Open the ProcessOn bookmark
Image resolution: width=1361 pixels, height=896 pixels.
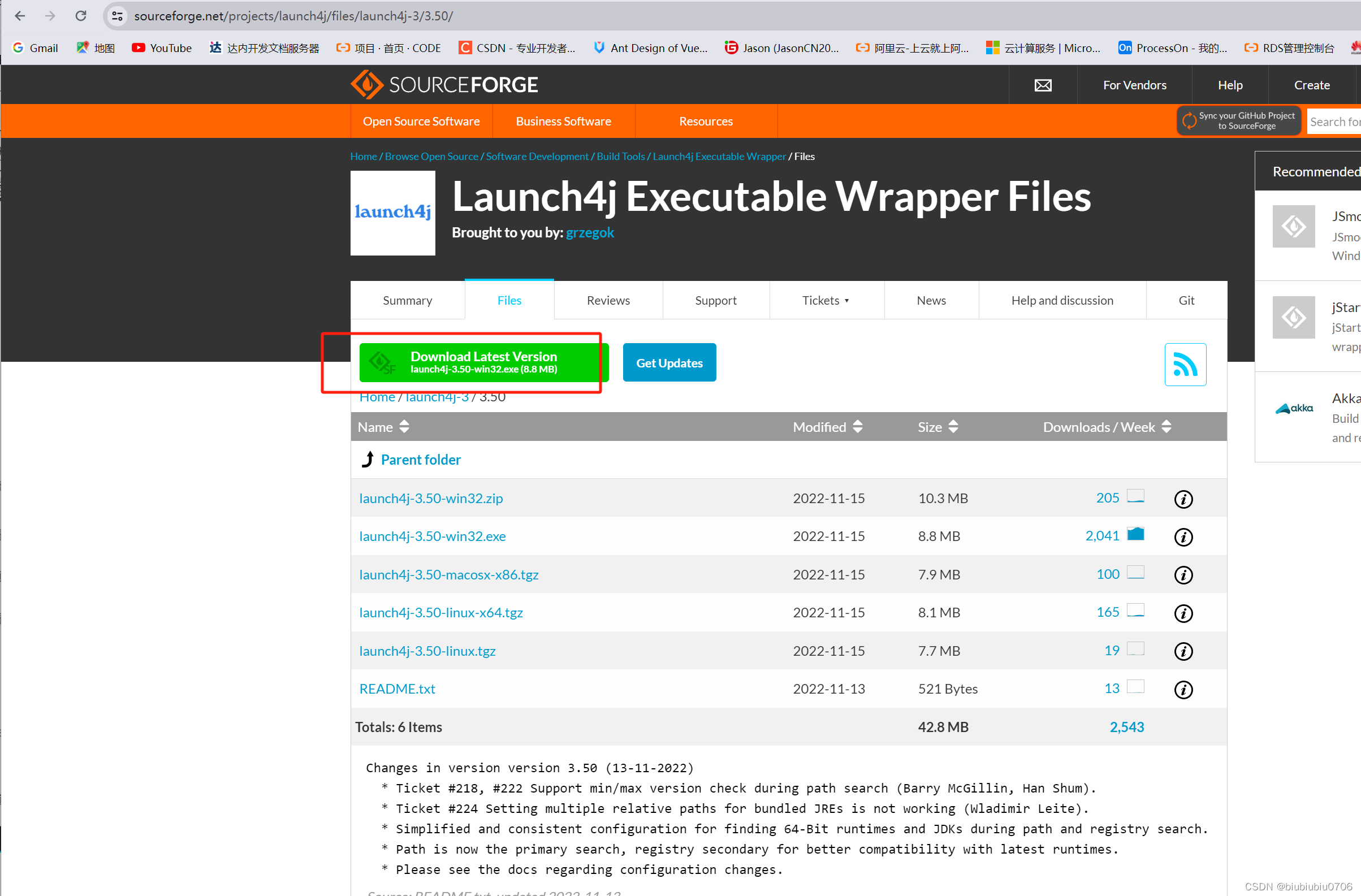pos(1172,48)
